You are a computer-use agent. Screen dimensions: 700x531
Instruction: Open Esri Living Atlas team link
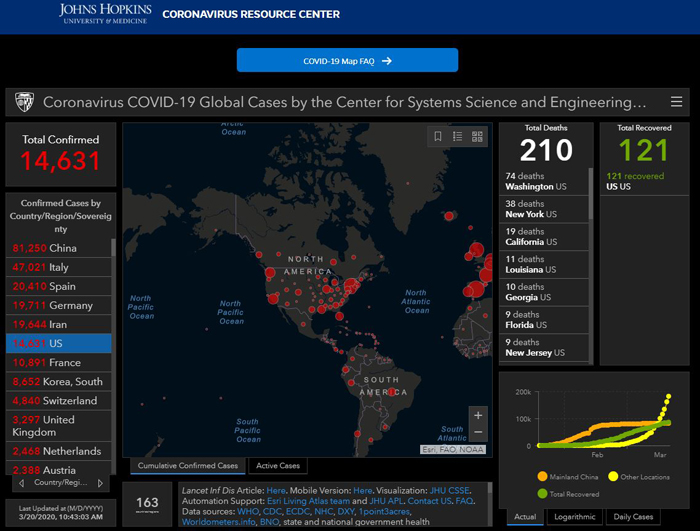click(308, 501)
